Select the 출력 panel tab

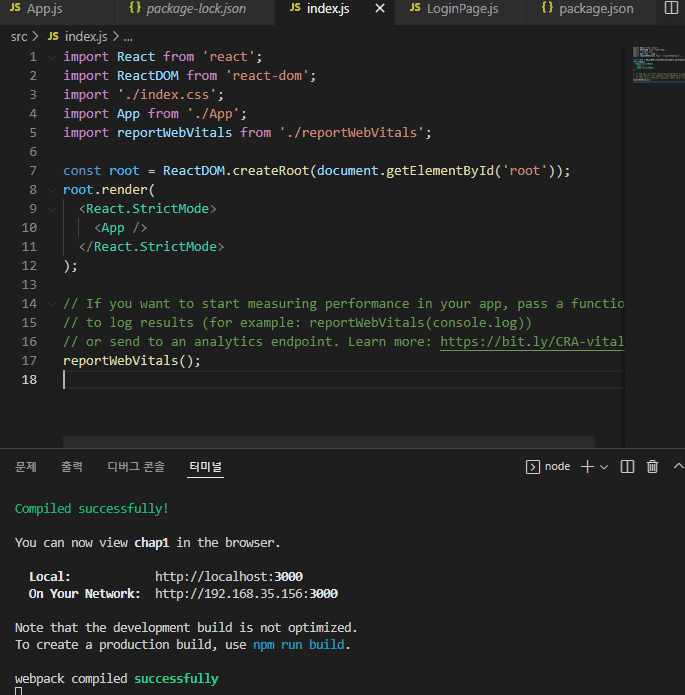[72, 466]
